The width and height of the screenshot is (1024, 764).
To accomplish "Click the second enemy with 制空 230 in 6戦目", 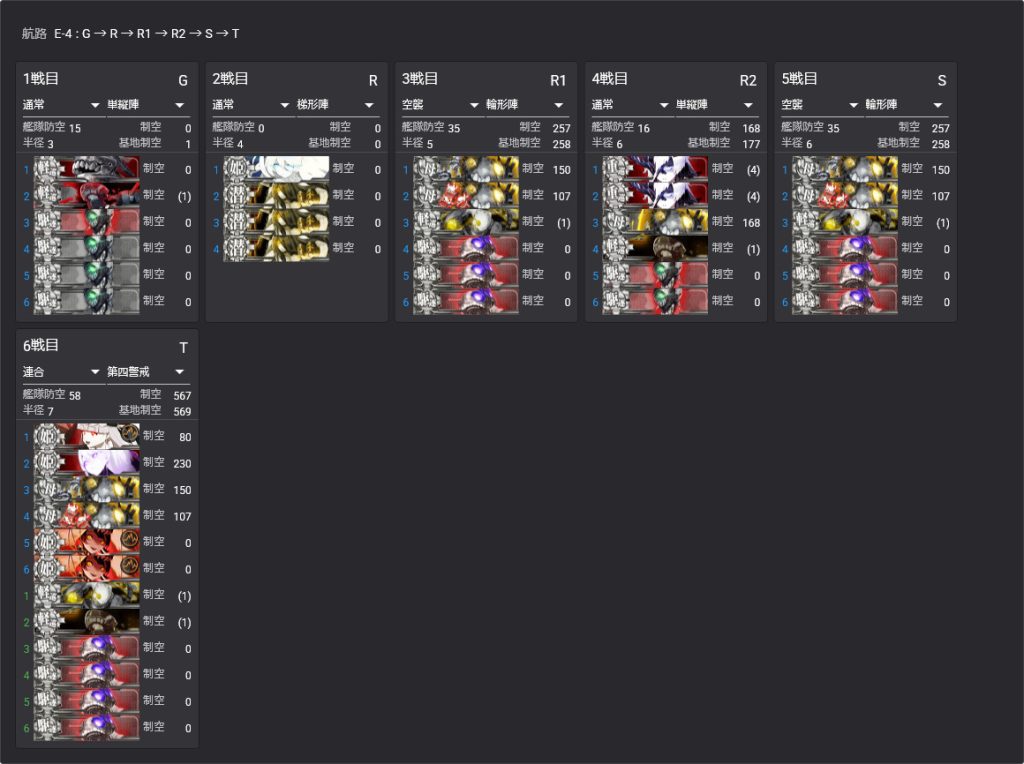I will coord(86,462).
